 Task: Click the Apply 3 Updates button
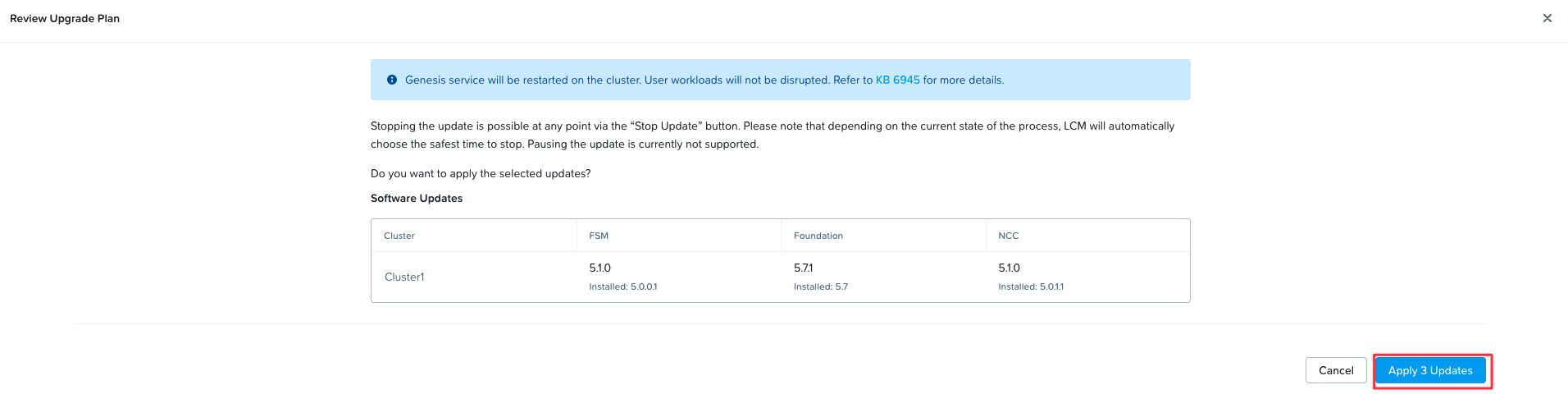1430,370
